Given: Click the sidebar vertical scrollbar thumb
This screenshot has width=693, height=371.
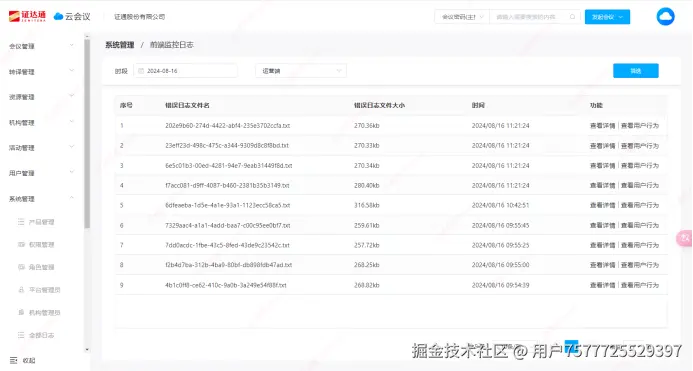Looking at the screenshot, I should 87,134.
